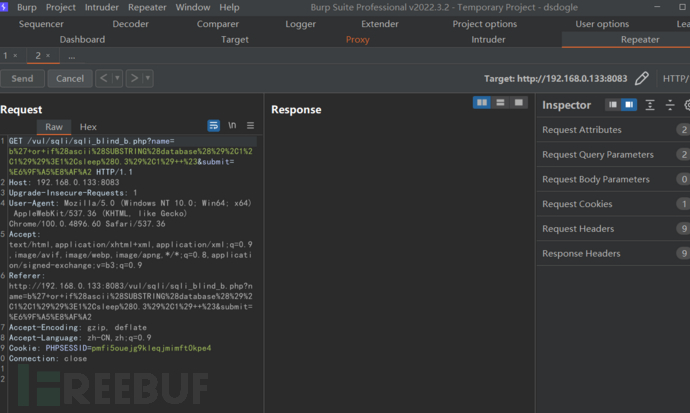Click the Upgrade-Insecure-Requests header line
The width and height of the screenshot is (690, 413).
73,193
